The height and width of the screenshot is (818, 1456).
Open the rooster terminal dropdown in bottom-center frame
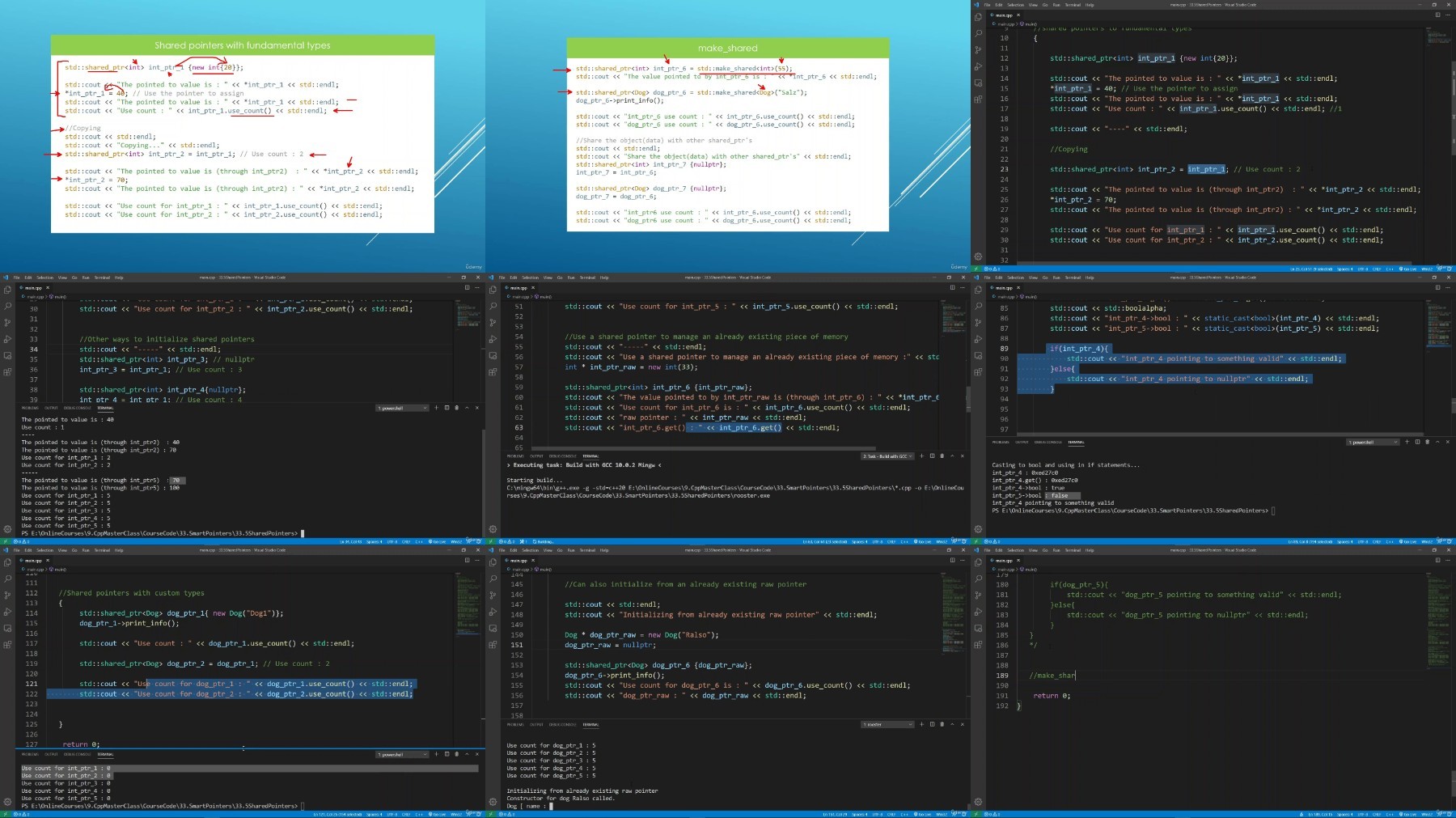pos(887,724)
